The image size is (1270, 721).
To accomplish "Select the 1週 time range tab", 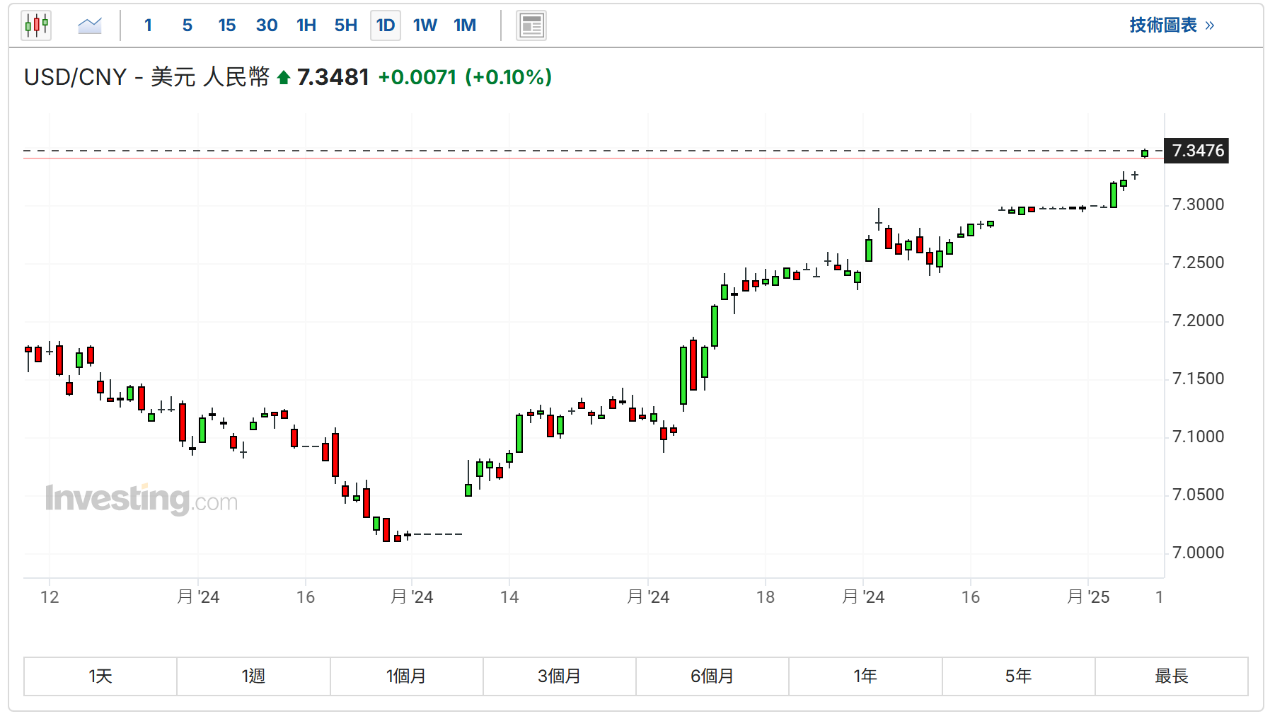I will coord(253,676).
